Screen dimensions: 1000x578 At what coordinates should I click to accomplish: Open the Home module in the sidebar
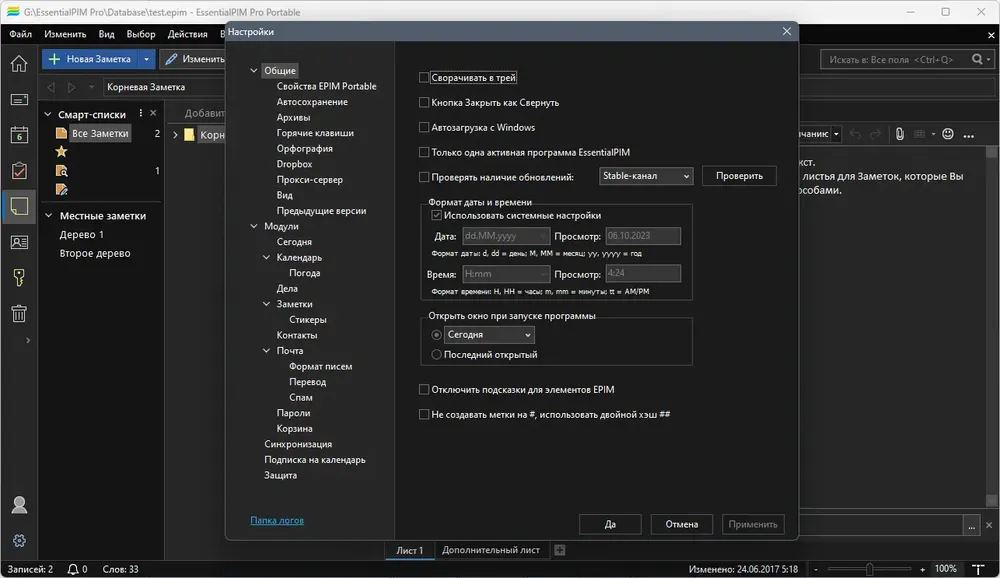coord(19,63)
